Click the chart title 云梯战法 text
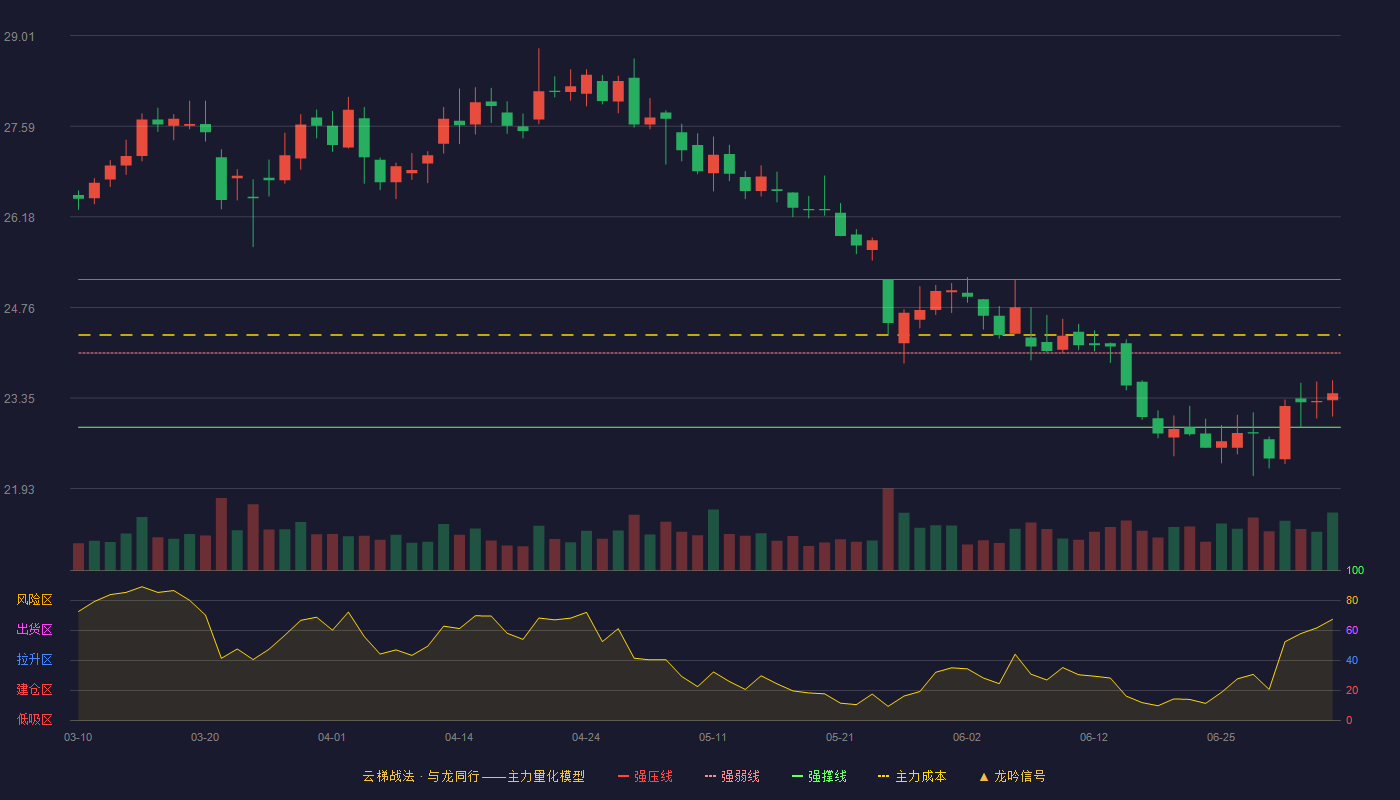This screenshot has width=1400, height=800. 388,776
